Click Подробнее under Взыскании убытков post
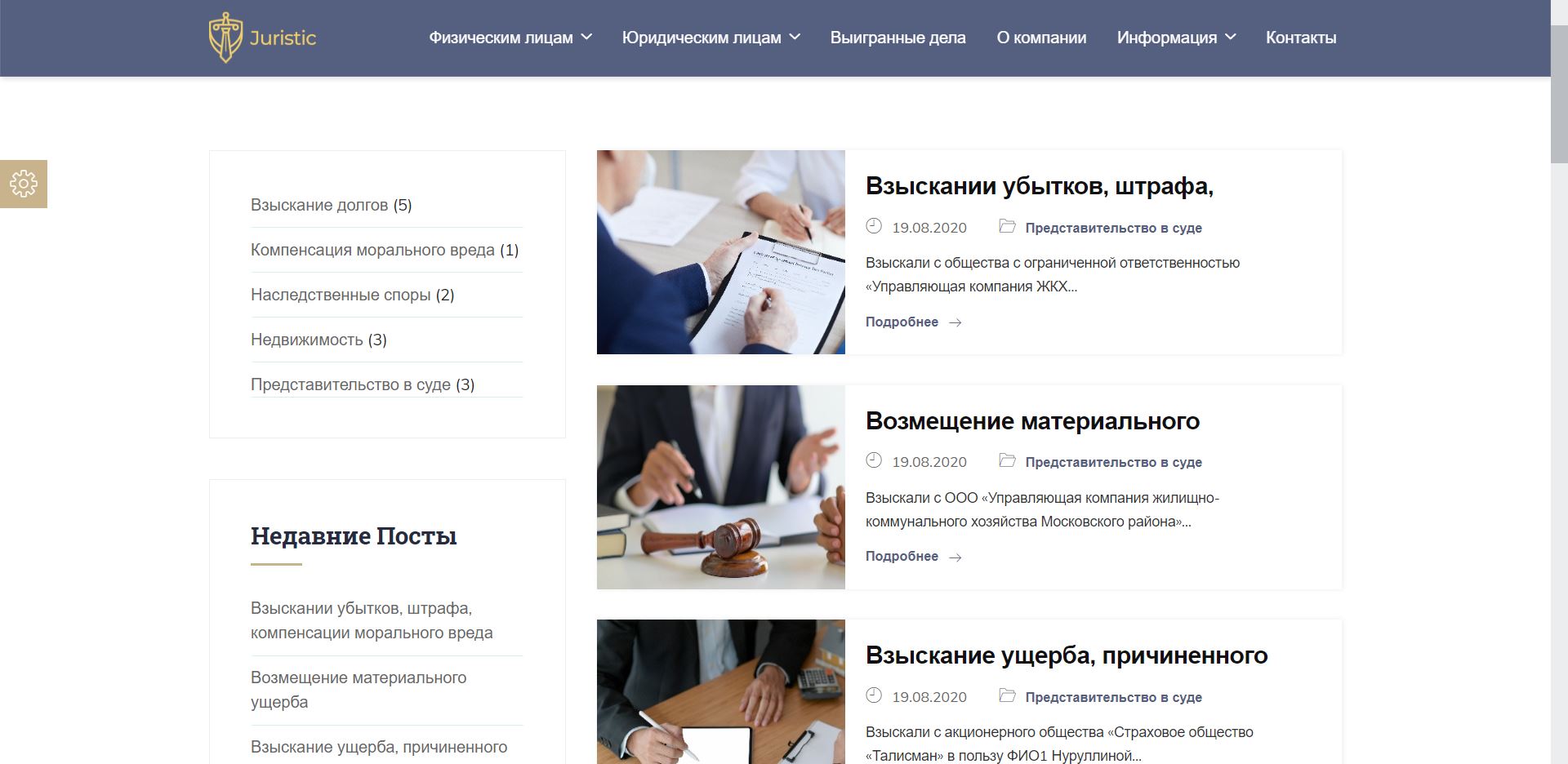Screen dimensions: 1568x764 tap(902, 322)
